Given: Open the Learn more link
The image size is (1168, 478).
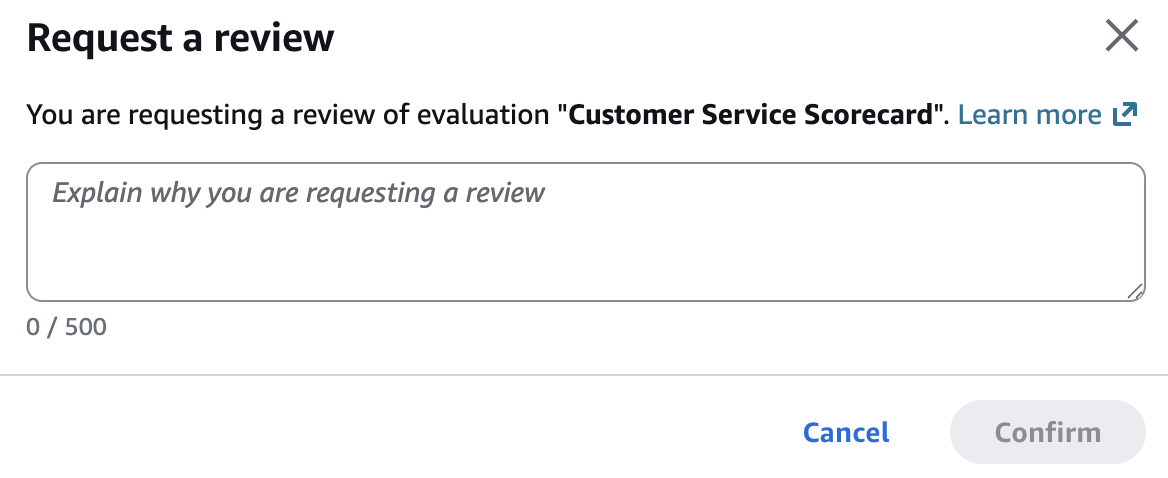Looking at the screenshot, I should 1029,115.
